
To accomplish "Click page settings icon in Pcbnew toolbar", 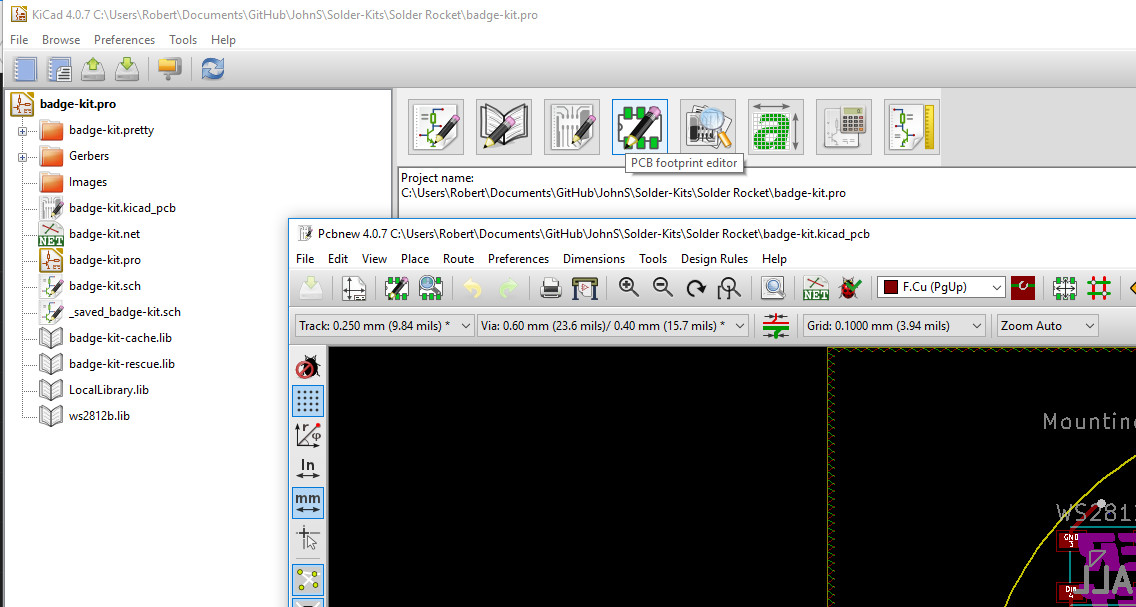I will coord(354,288).
